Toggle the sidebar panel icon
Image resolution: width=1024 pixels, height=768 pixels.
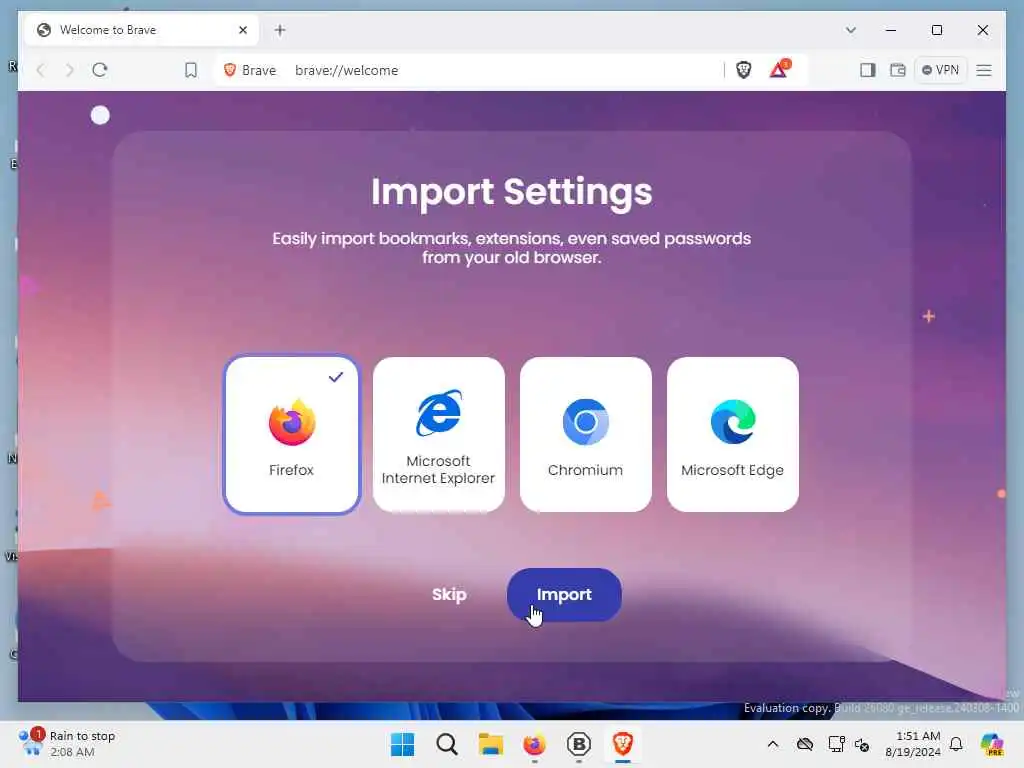[867, 70]
